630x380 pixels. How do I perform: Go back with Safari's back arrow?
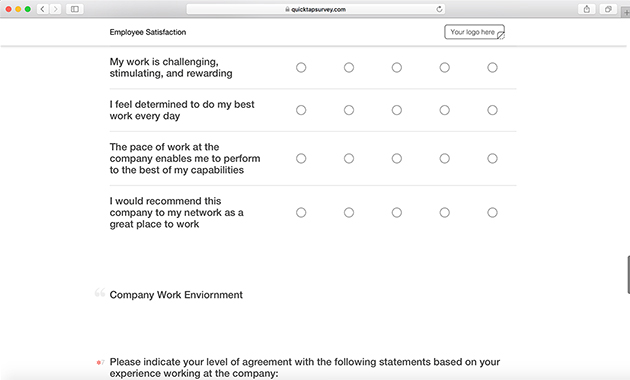coord(43,9)
